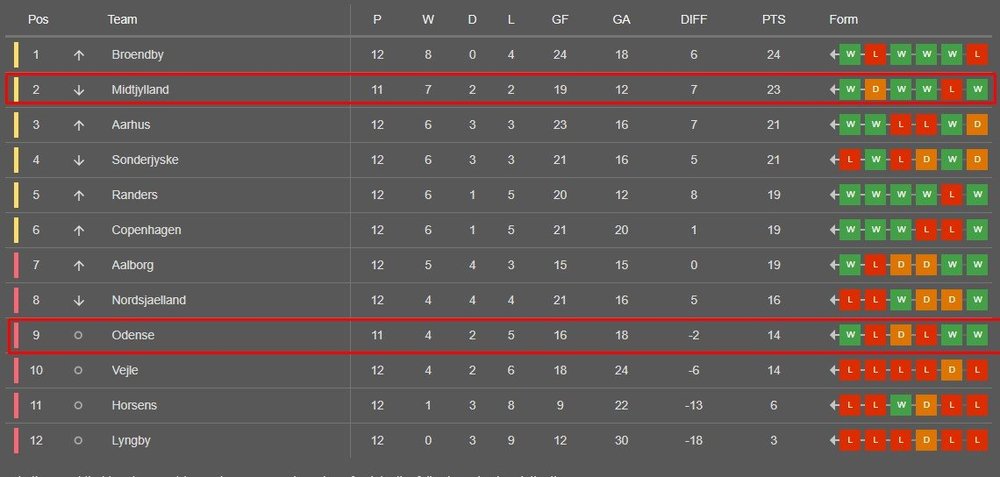The image size is (1000, 477).
Task: Click the form left arrow in Aarhus row
Action: [833, 125]
